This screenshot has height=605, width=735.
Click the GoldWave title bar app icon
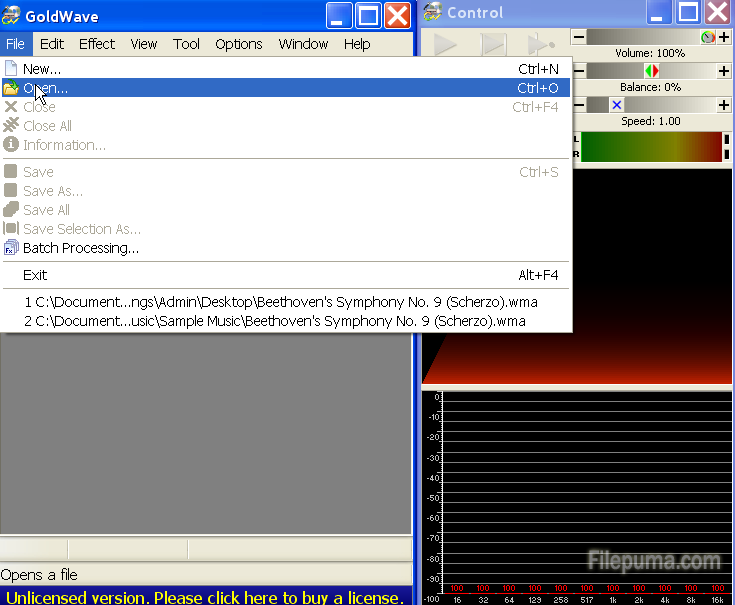[x=12, y=14]
